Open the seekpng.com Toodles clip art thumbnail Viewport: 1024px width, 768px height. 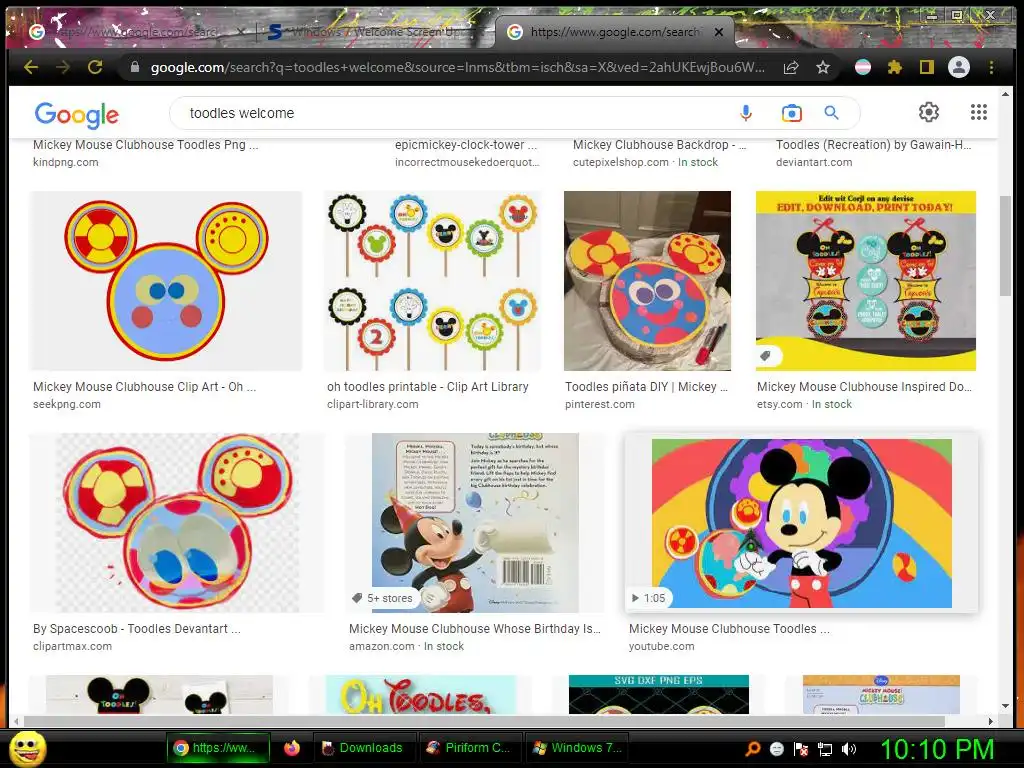pyautogui.click(x=166, y=281)
